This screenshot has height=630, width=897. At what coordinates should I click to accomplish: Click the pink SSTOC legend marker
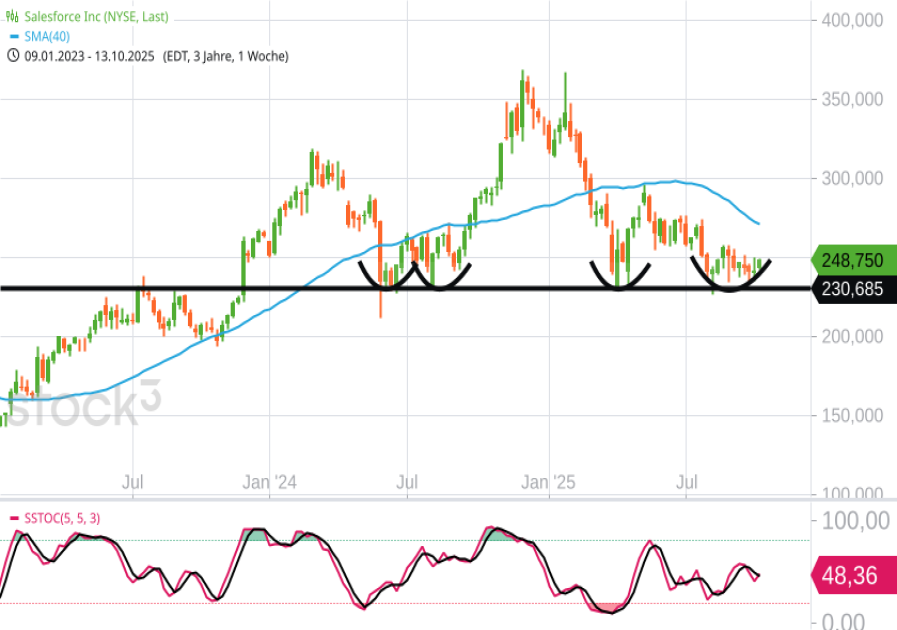[12, 517]
